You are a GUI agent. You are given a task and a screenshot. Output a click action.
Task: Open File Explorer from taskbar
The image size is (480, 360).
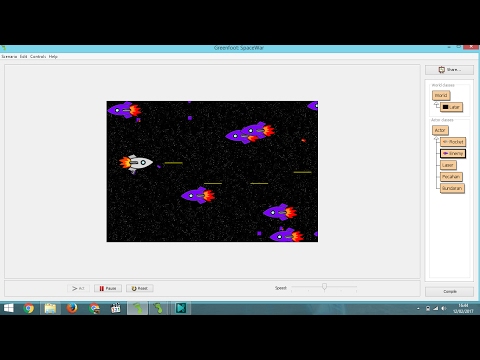[50, 308]
